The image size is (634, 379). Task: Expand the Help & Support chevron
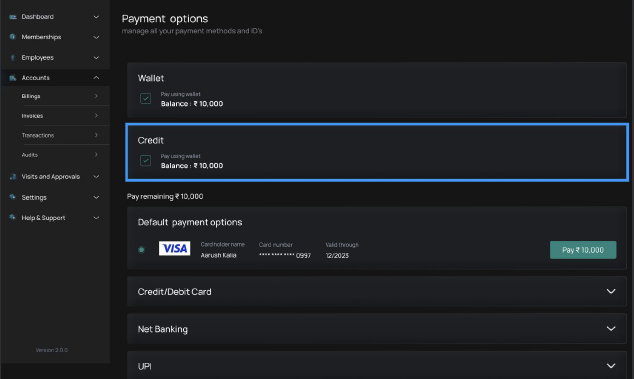[96, 218]
